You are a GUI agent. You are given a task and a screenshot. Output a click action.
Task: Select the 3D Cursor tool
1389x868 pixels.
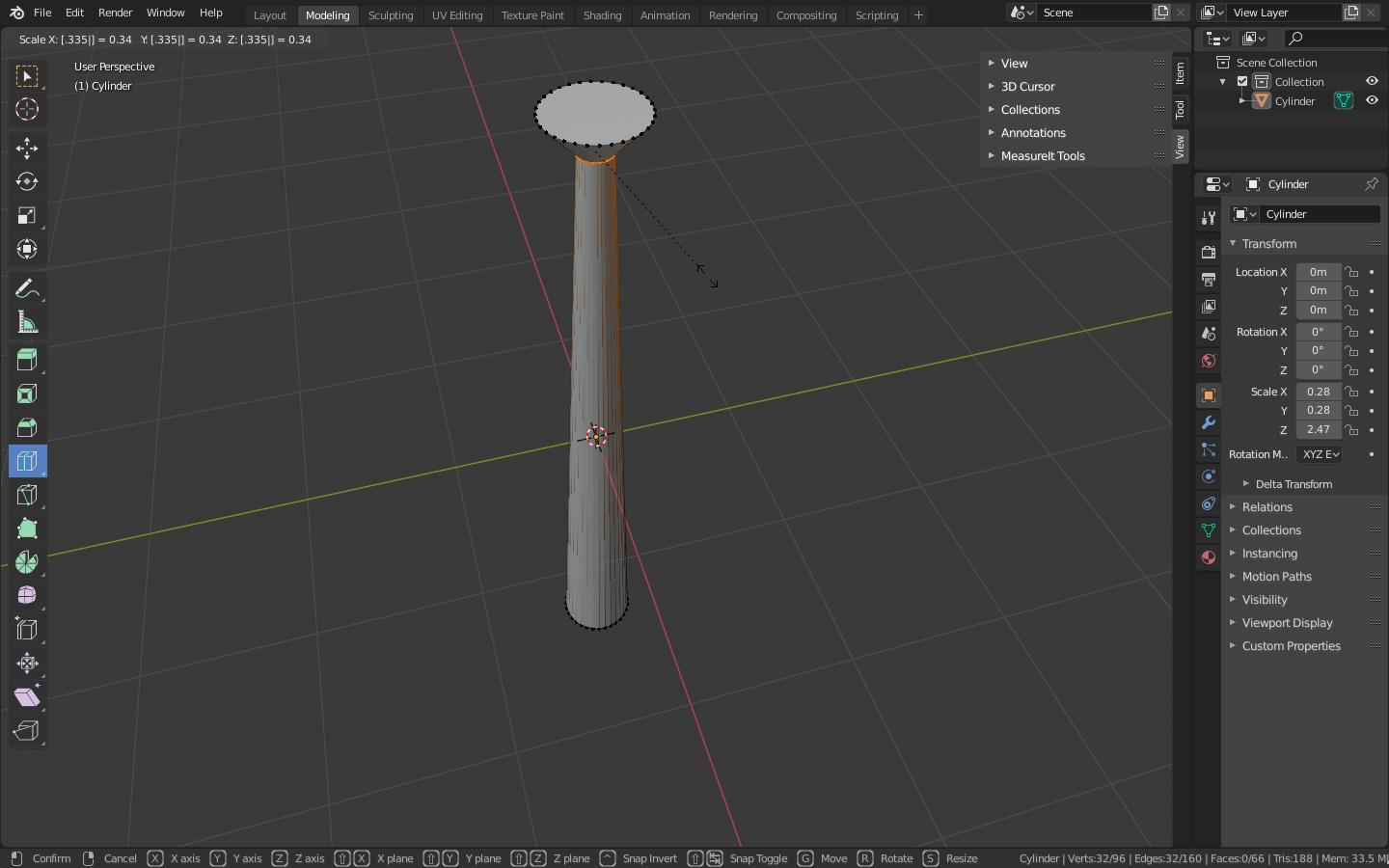[27, 109]
